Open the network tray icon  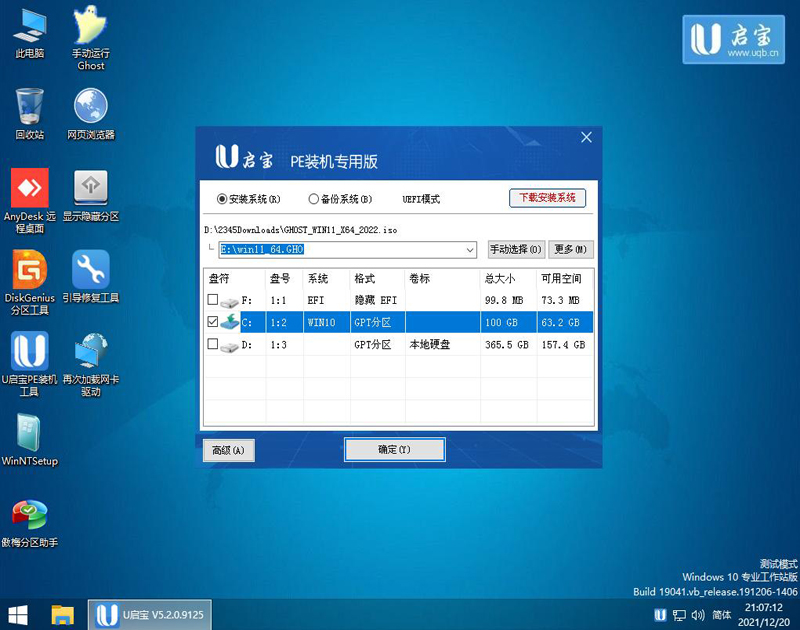679,615
